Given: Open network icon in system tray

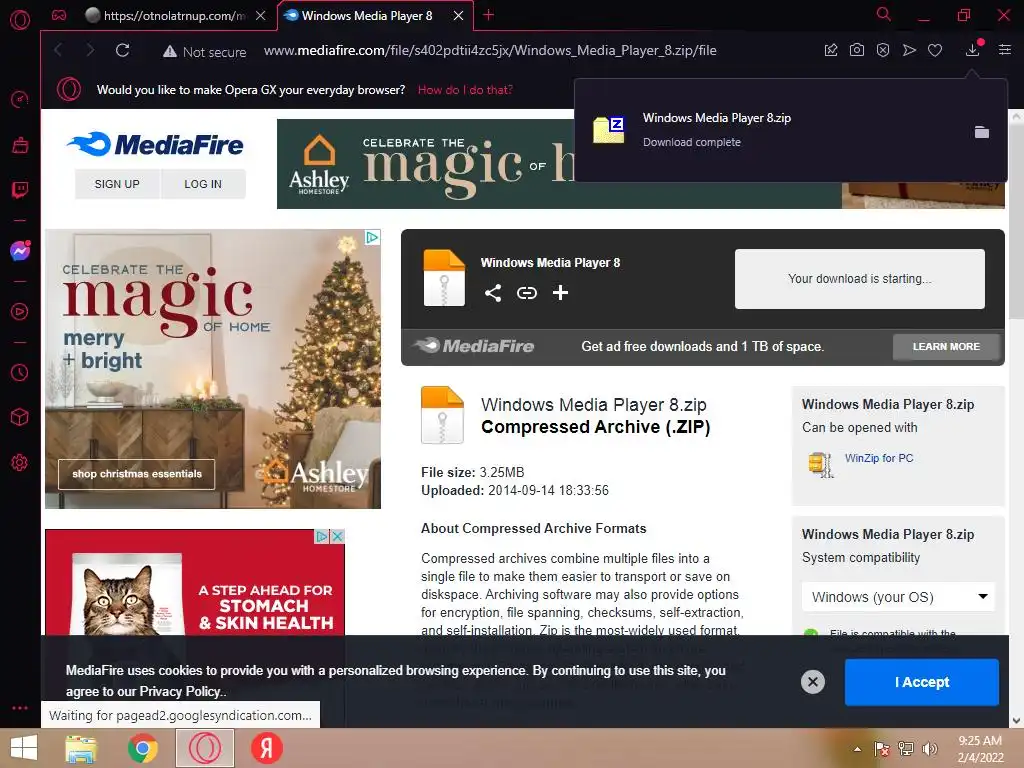Looking at the screenshot, I should 906,749.
